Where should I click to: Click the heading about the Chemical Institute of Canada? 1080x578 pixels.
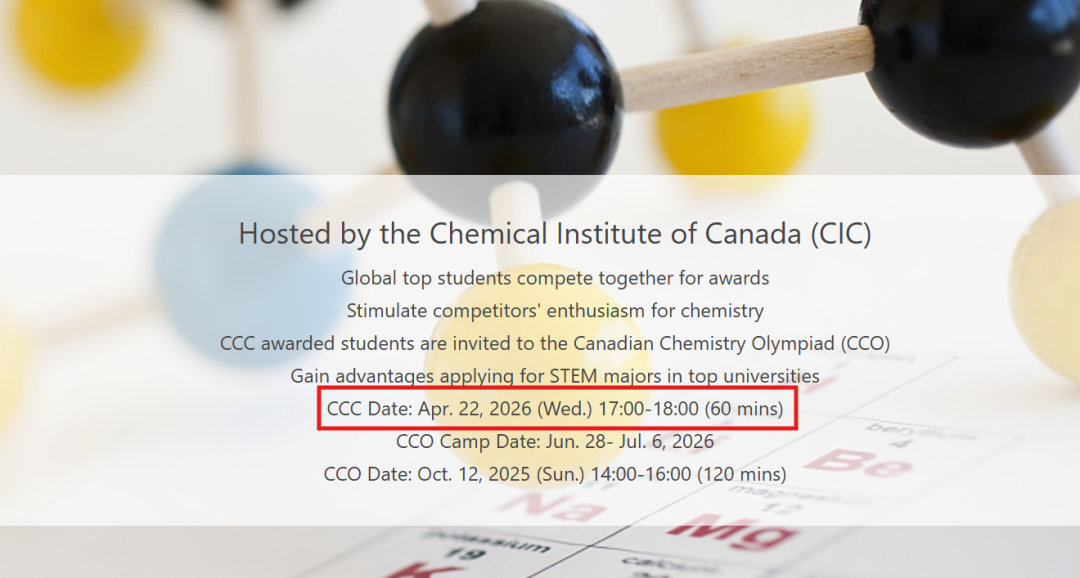(x=555, y=234)
